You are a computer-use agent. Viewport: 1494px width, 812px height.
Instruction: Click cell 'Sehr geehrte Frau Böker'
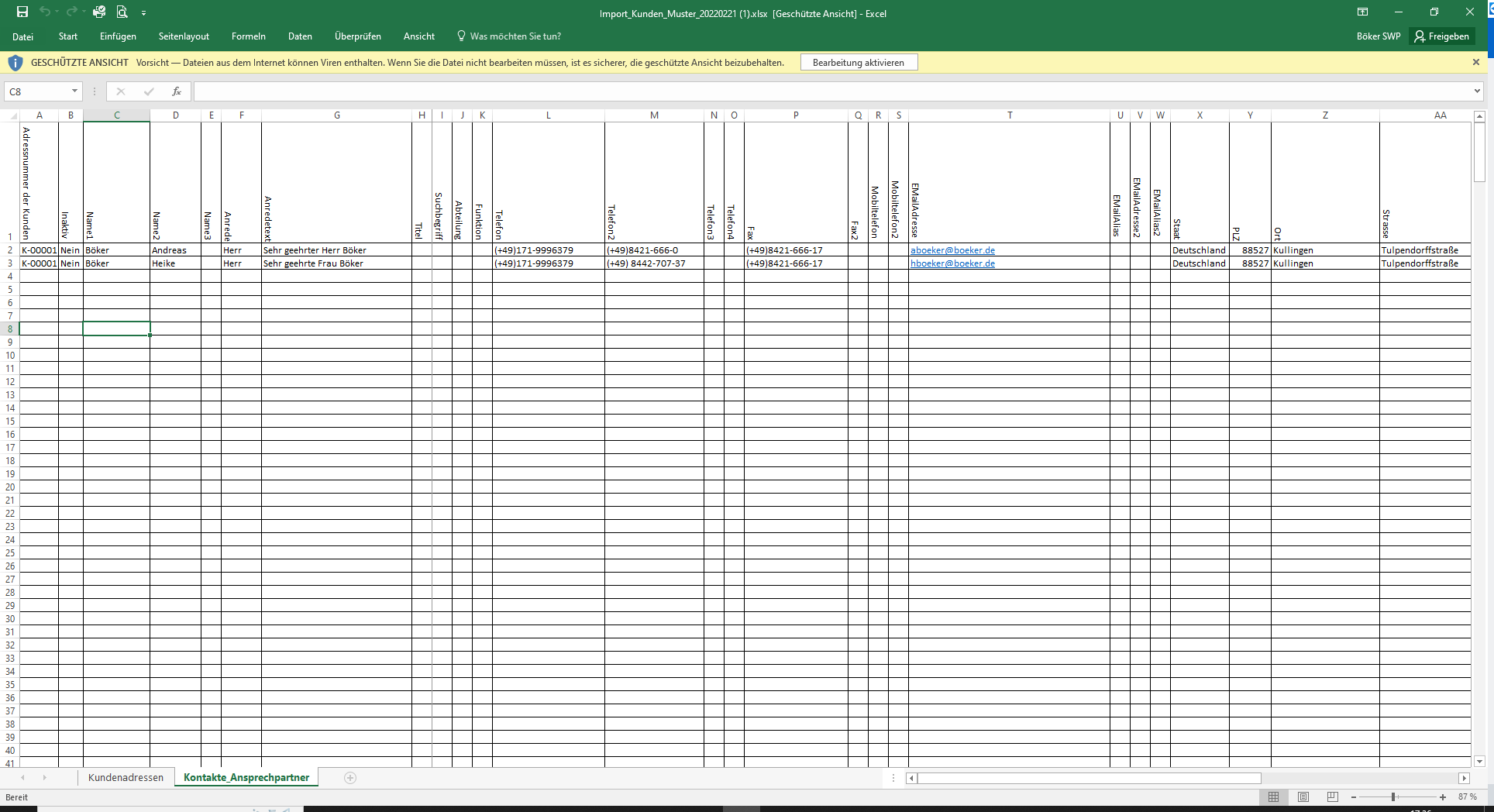tap(337, 263)
